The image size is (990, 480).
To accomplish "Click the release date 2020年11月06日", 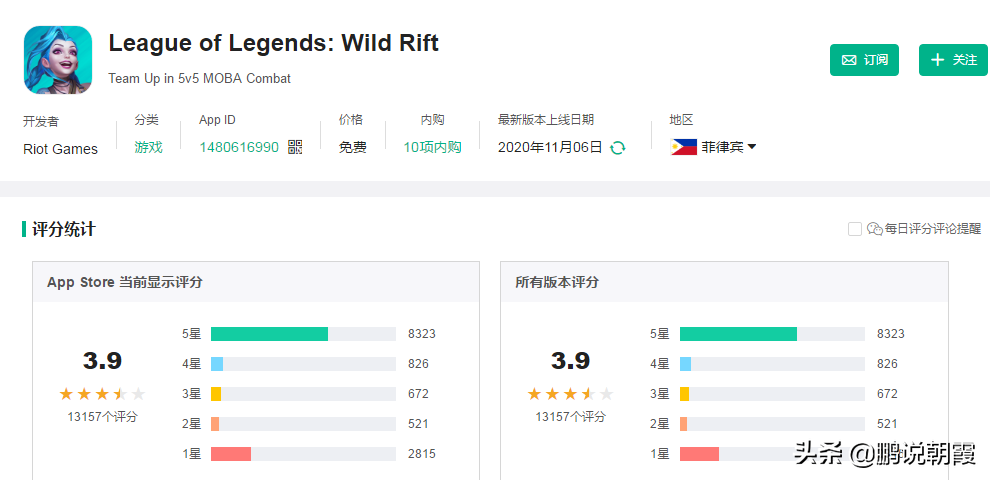I will pos(550,147).
